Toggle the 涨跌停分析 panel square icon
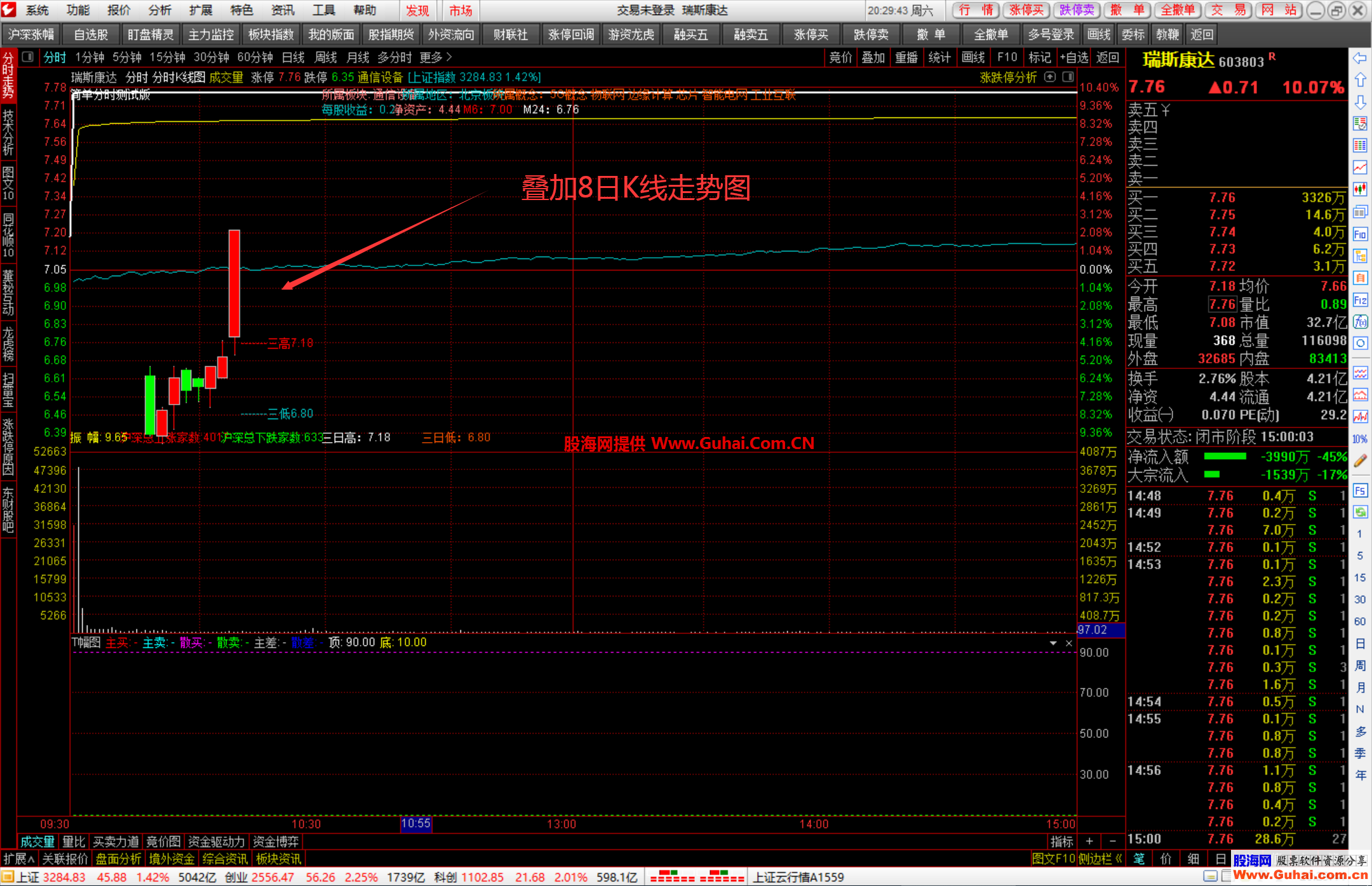Viewport: 1372px width, 886px height. [x=1068, y=77]
